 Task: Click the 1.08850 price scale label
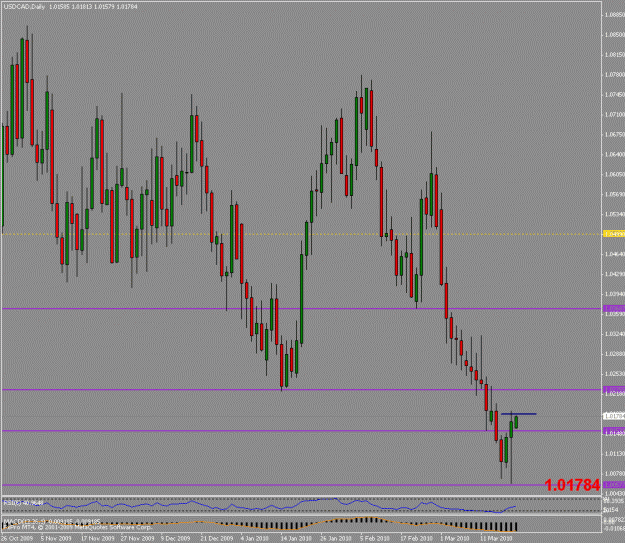pos(614,15)
